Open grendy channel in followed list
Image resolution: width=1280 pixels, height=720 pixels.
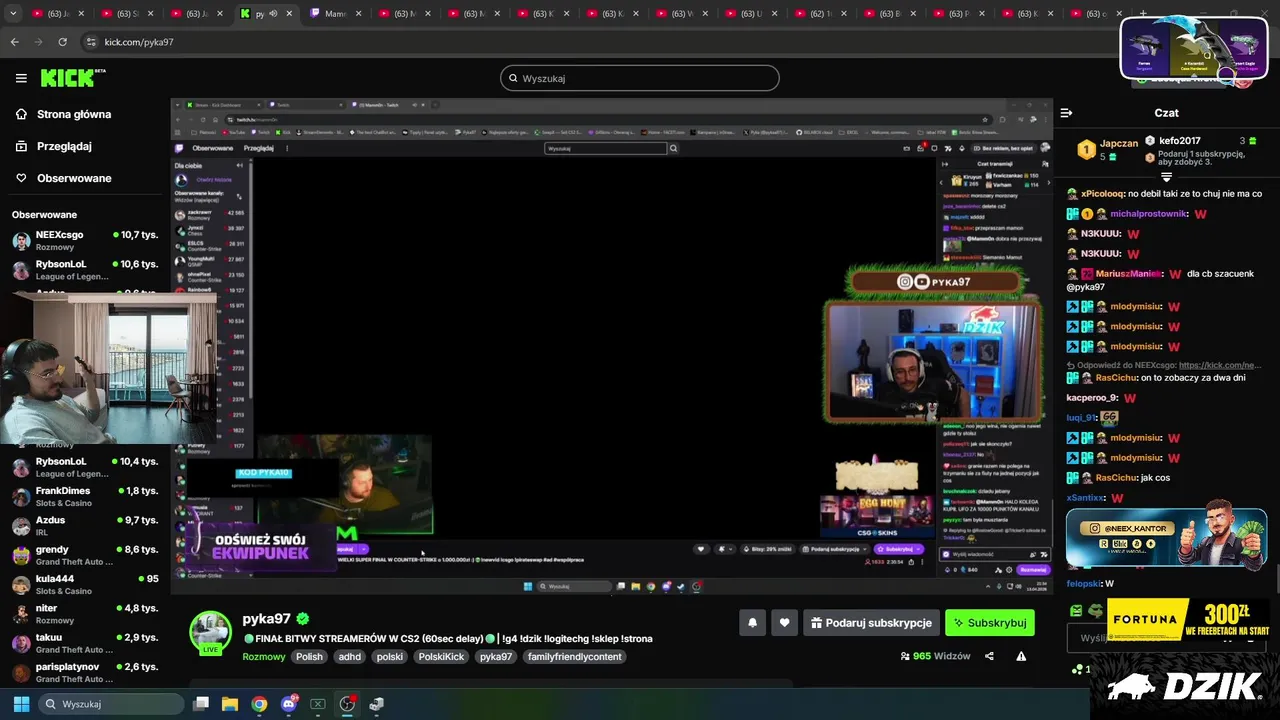click(x=85, y=555)
